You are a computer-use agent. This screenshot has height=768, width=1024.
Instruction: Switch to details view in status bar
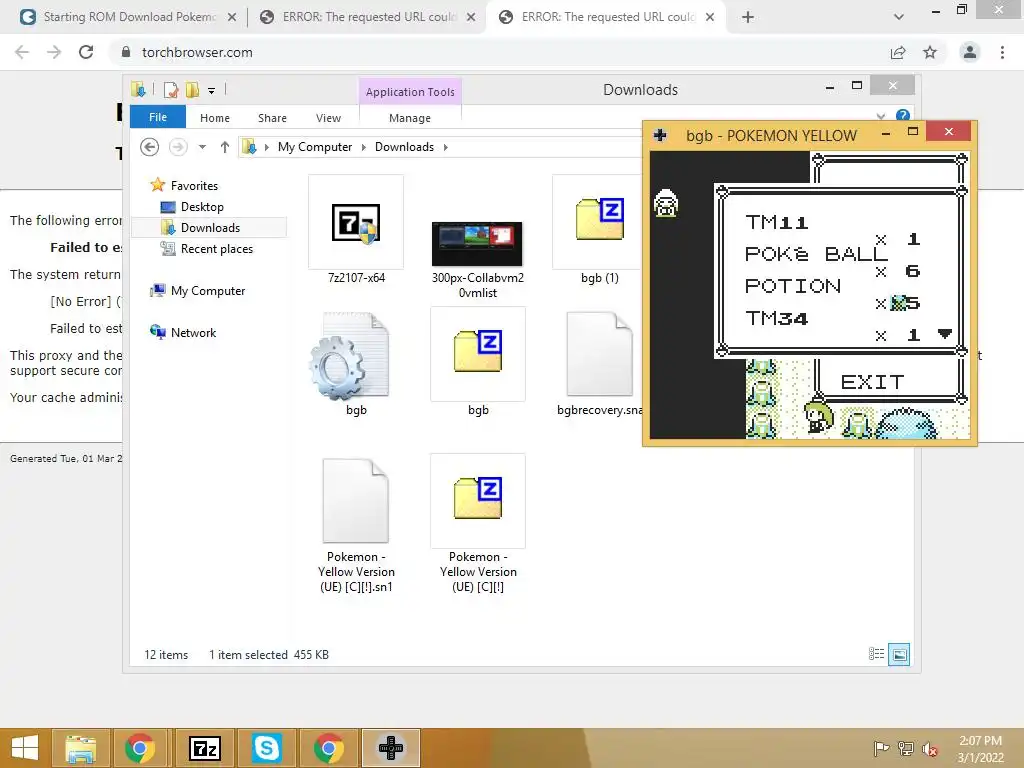coord(876,654)
